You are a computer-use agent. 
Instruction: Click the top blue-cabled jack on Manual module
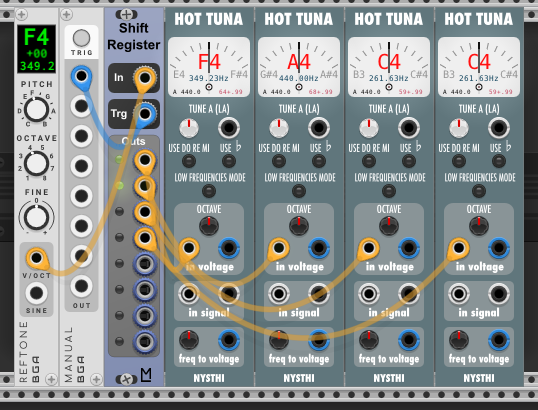coord(81,76)
